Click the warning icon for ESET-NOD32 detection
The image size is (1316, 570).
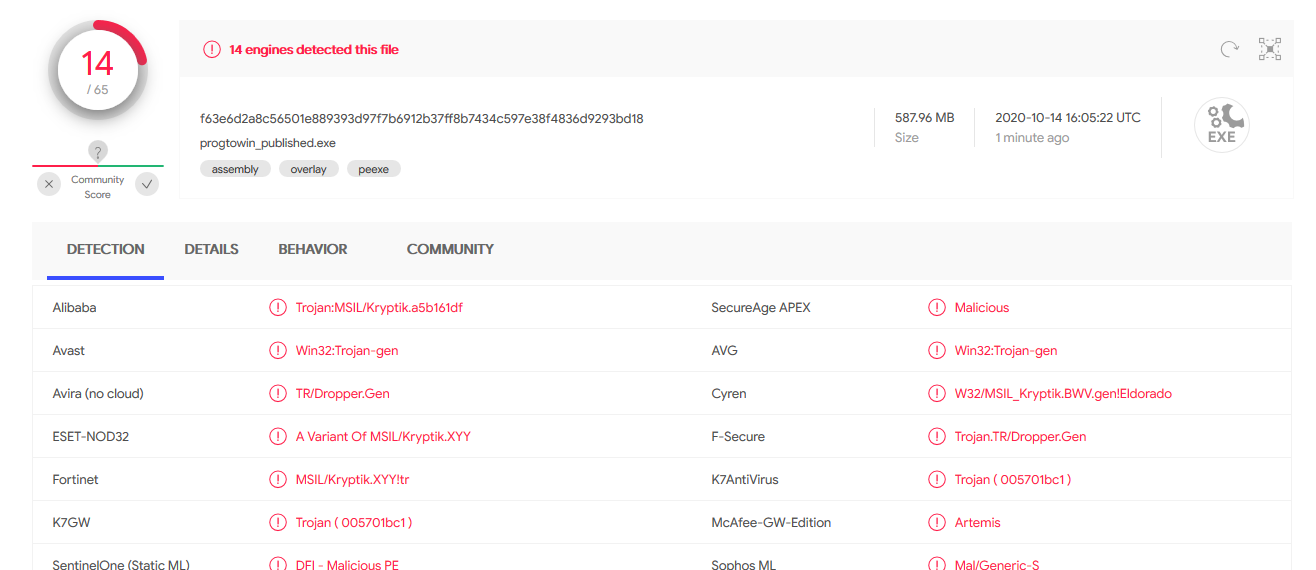tap(278, 436)
